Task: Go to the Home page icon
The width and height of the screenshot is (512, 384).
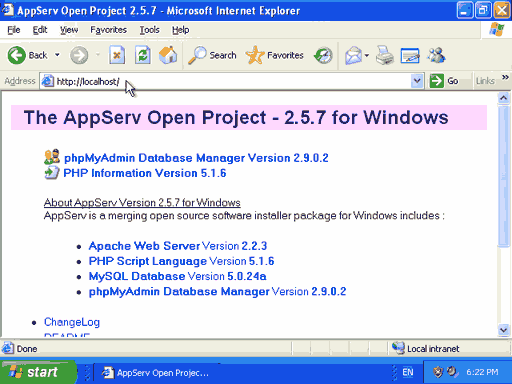Action: (x=168, y=55)
